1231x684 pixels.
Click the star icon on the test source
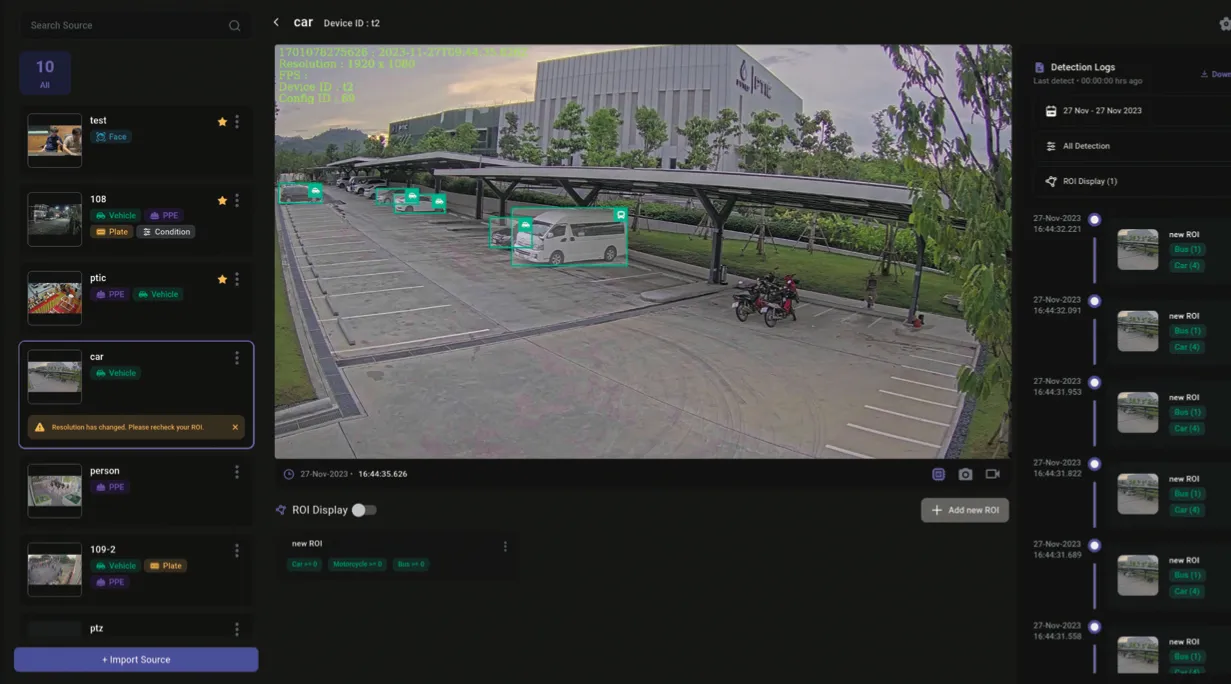[x=222, y=120]
